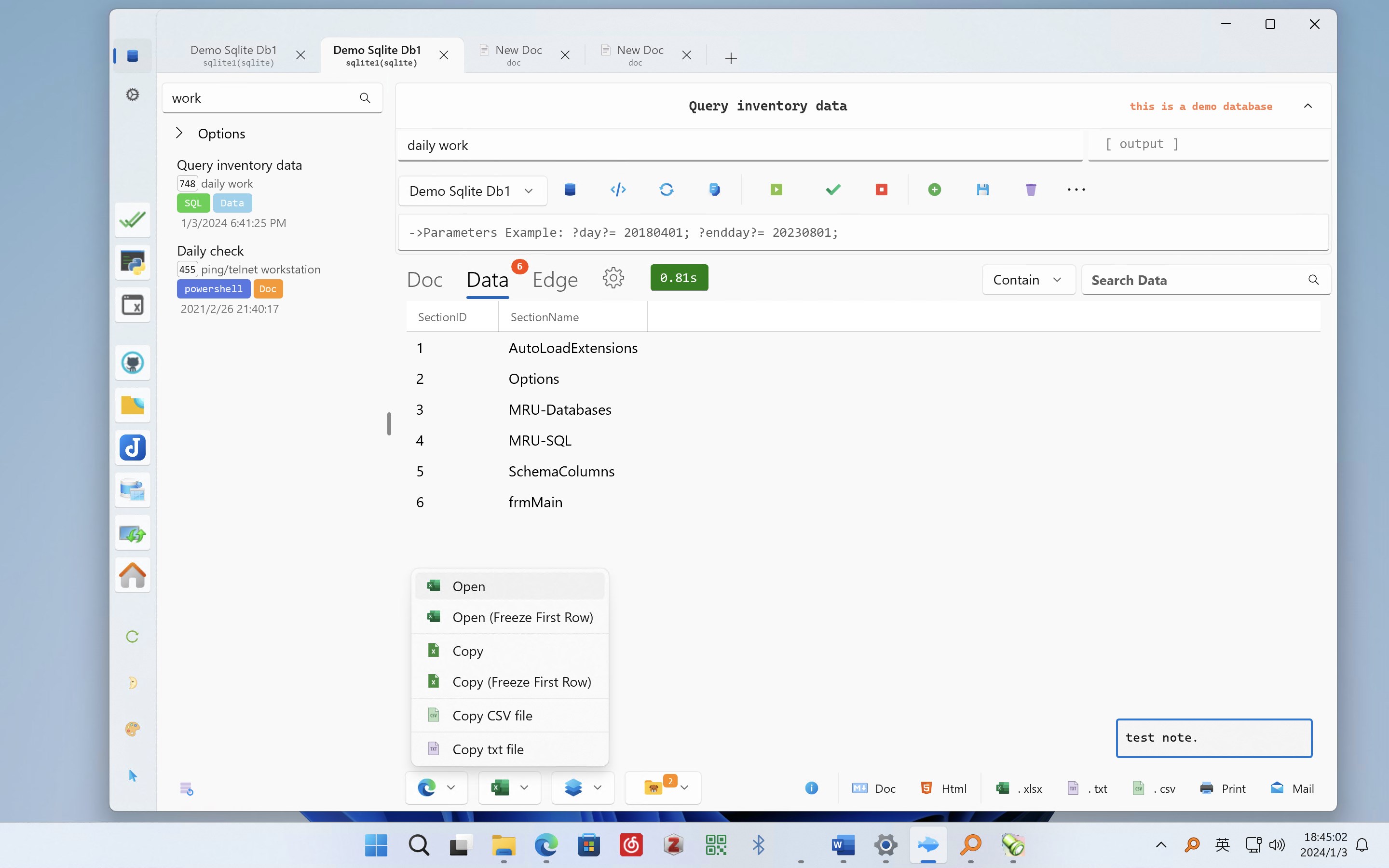
Task: Click the purple Delete trash icon
Action: [x=1031, y=190]
